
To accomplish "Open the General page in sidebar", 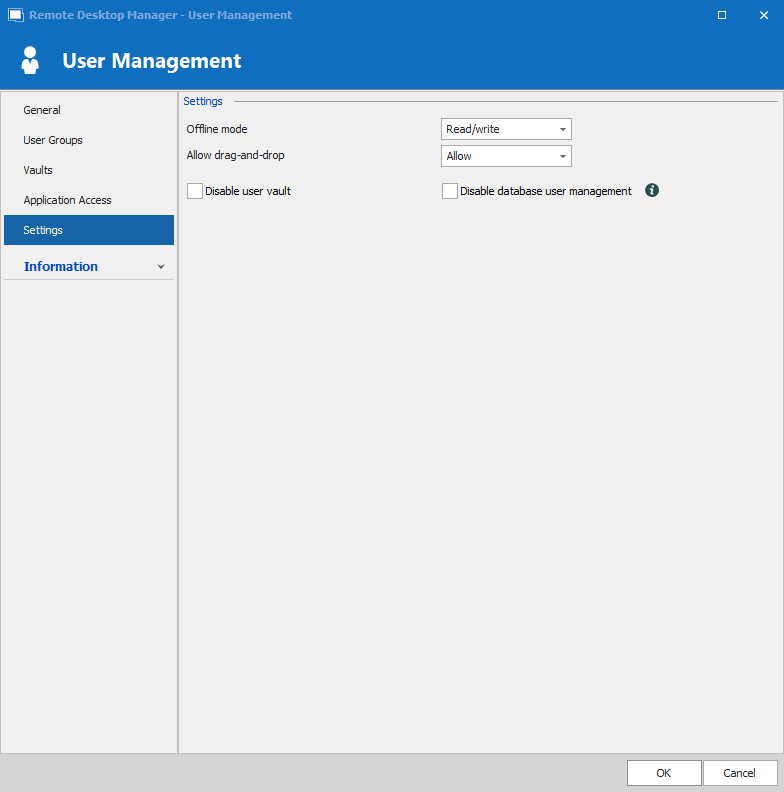I will (42, 110).
